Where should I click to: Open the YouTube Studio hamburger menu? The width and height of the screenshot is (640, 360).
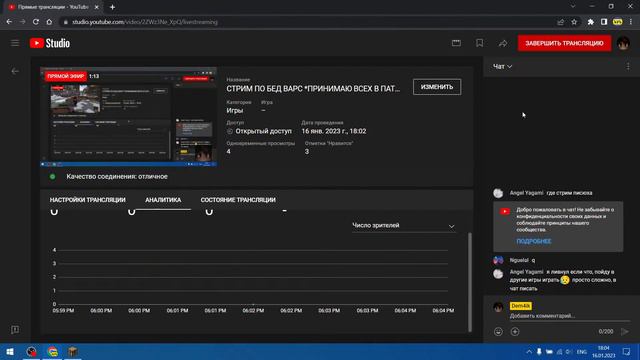(15, 43)
